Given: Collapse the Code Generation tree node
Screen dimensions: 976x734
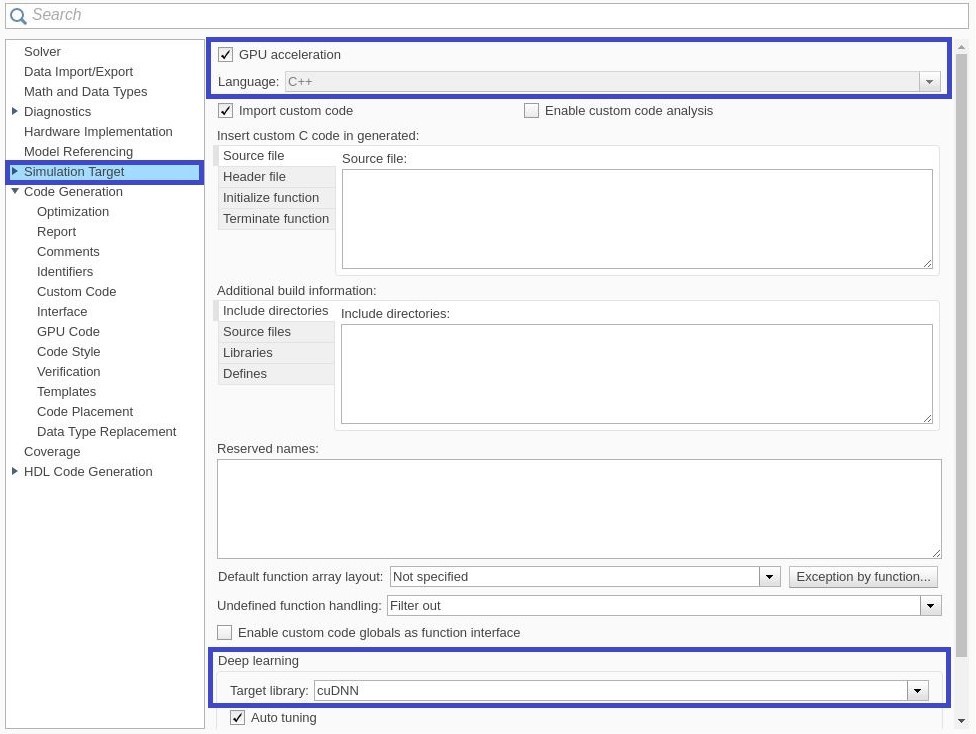Looking at the screenshot, I should pos(15,192).
